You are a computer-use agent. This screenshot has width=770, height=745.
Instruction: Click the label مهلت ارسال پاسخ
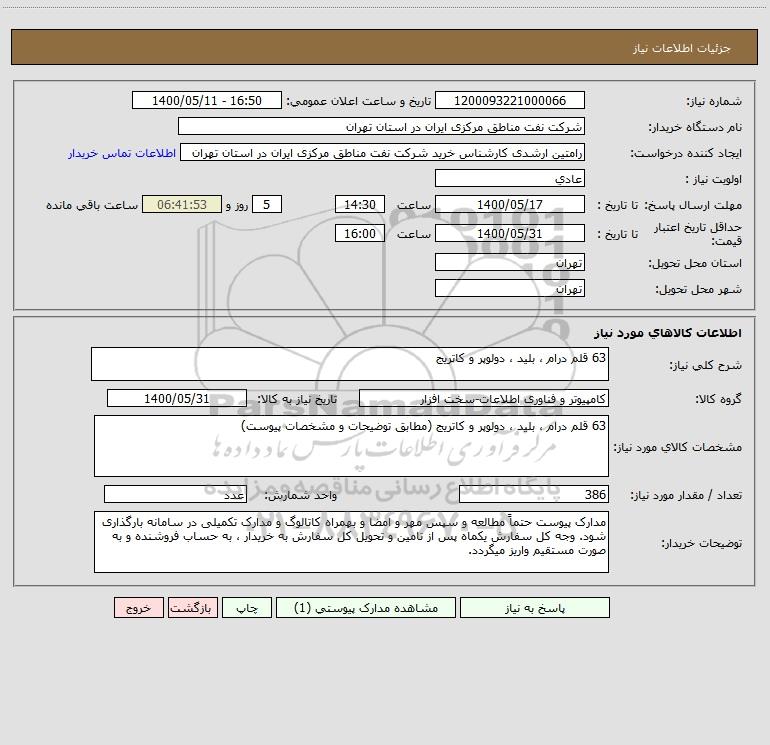click(693, 205)
